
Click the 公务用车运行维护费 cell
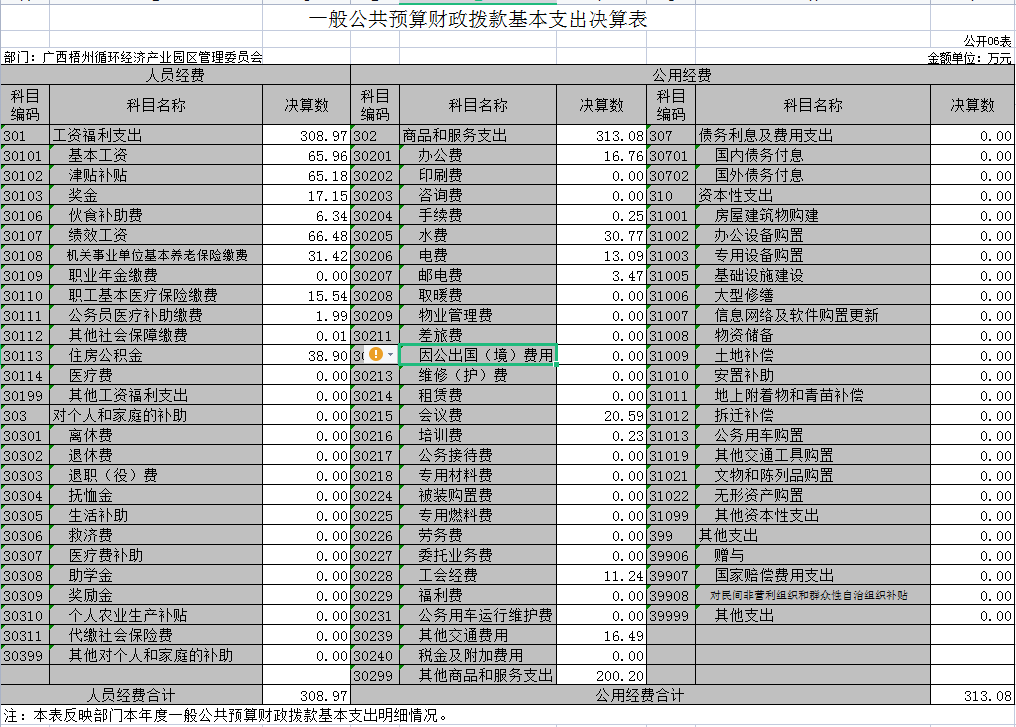point(478,616)
